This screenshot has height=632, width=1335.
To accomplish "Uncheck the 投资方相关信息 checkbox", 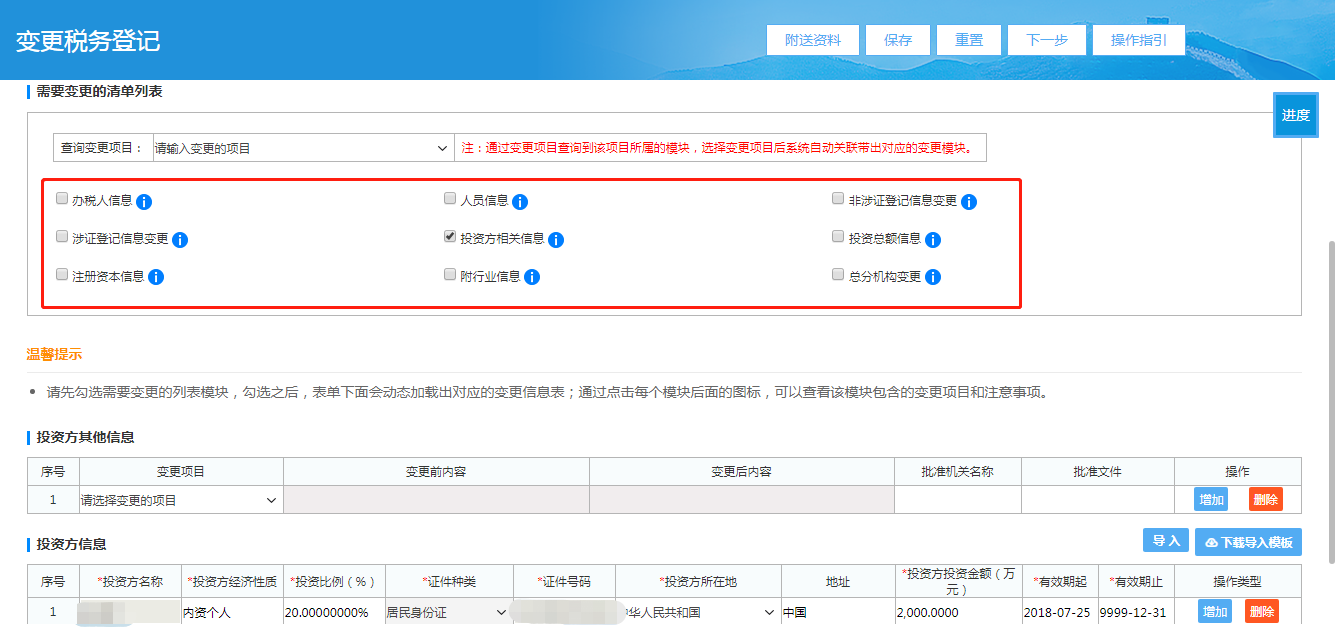I will (450, 237).
